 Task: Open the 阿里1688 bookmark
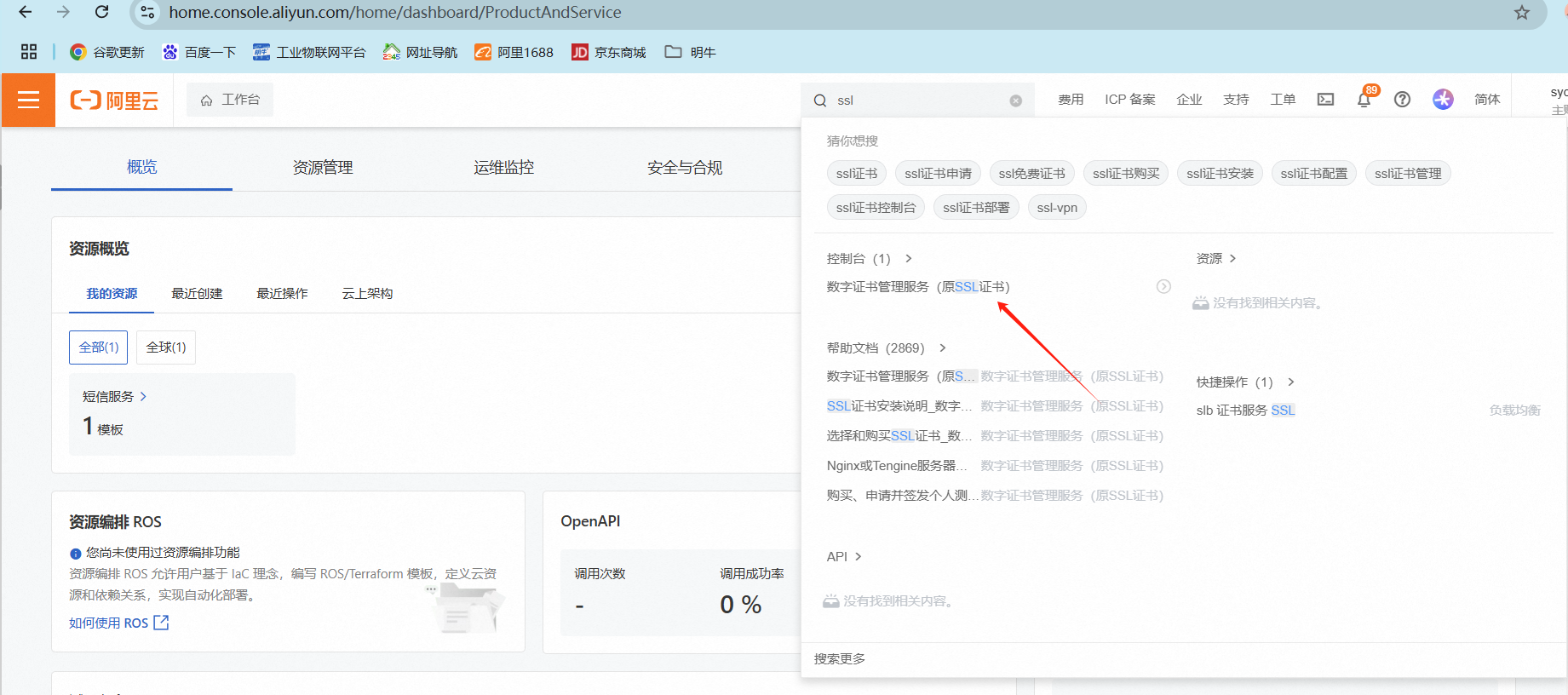[514, 52]
